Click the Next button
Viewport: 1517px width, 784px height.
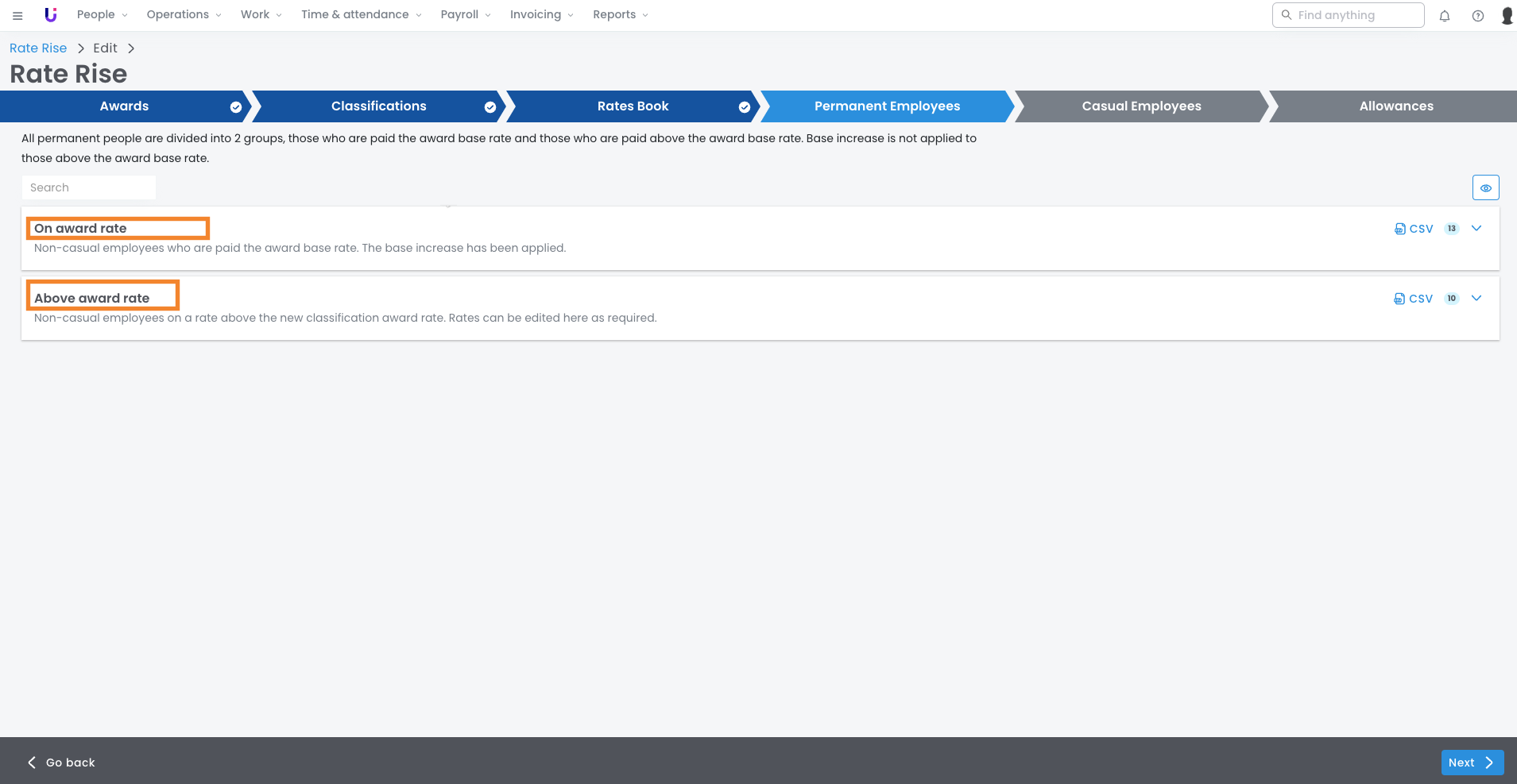[1472, 763]
